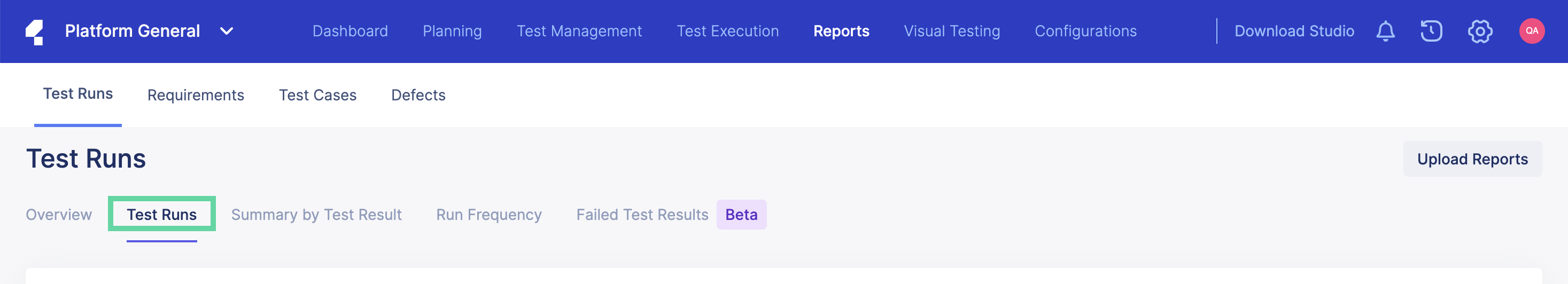This screenshot has height=284, width=1568.
Task: Open Test Management in navigation bar
Action: pos(579,31)
